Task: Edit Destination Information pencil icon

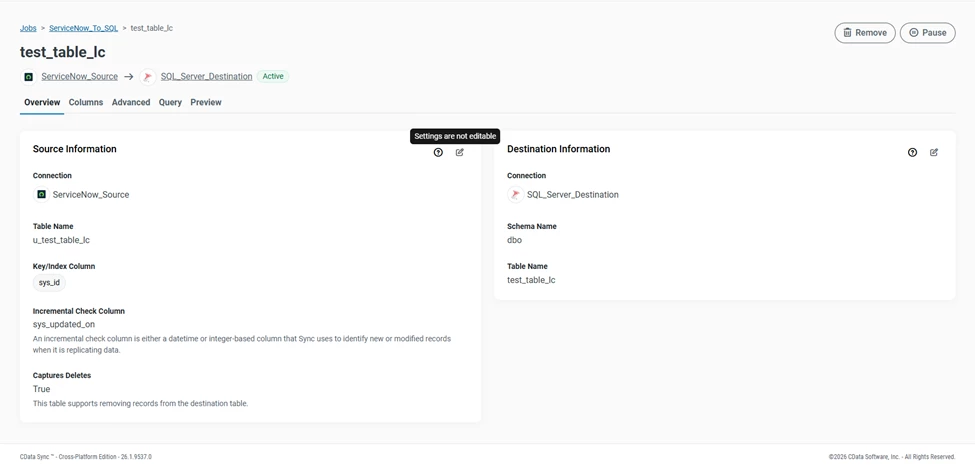Action: tap(934, 152)
